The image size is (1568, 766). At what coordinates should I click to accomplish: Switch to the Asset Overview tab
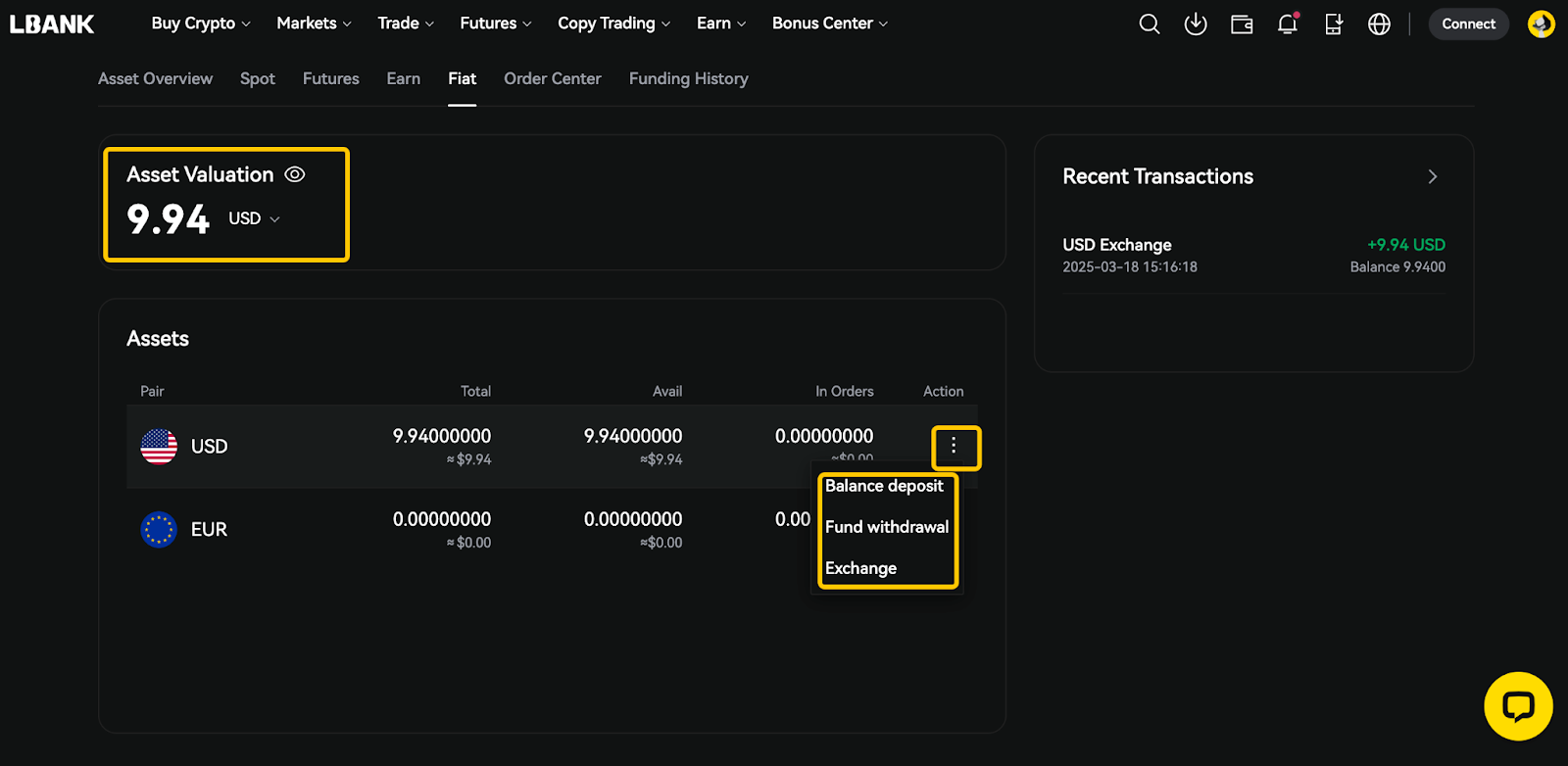[155, 78]
